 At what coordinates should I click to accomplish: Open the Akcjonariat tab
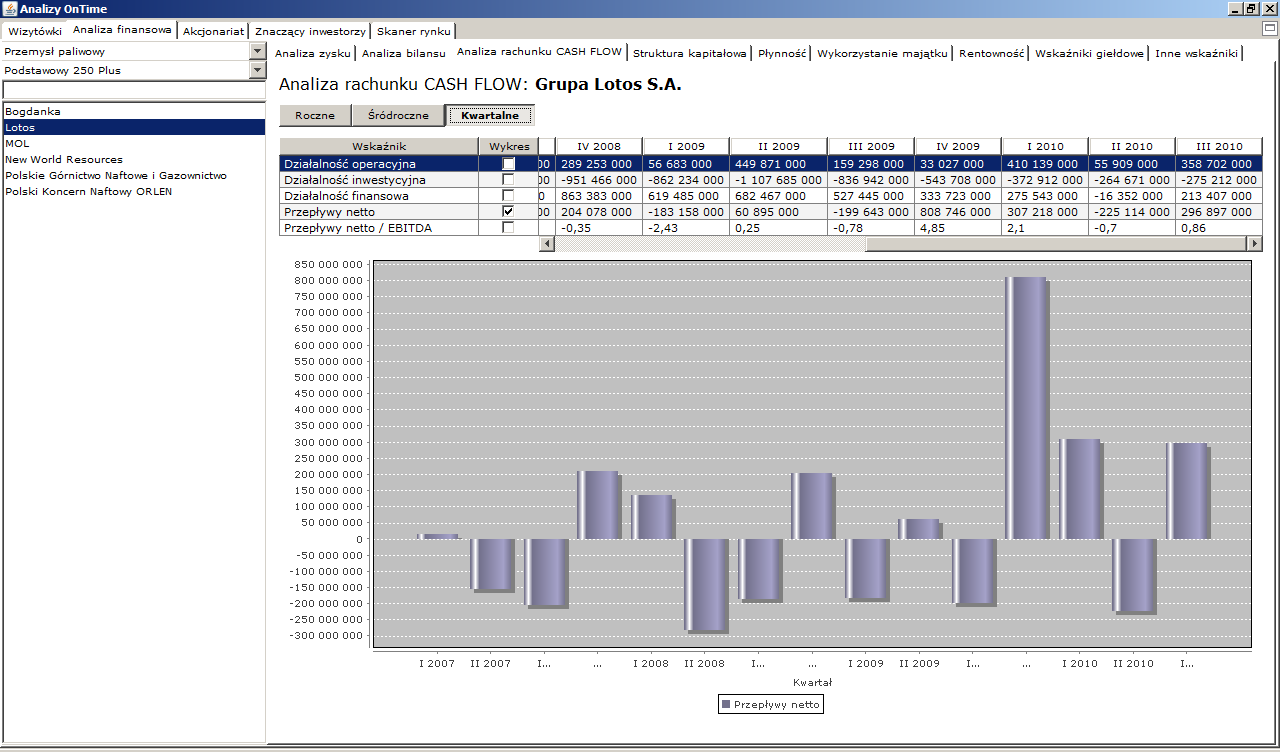pos(213,31)
